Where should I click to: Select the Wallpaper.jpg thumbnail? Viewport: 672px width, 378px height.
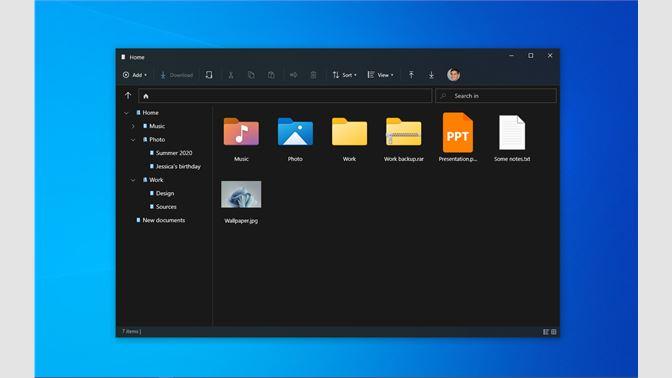coord(241,194)
